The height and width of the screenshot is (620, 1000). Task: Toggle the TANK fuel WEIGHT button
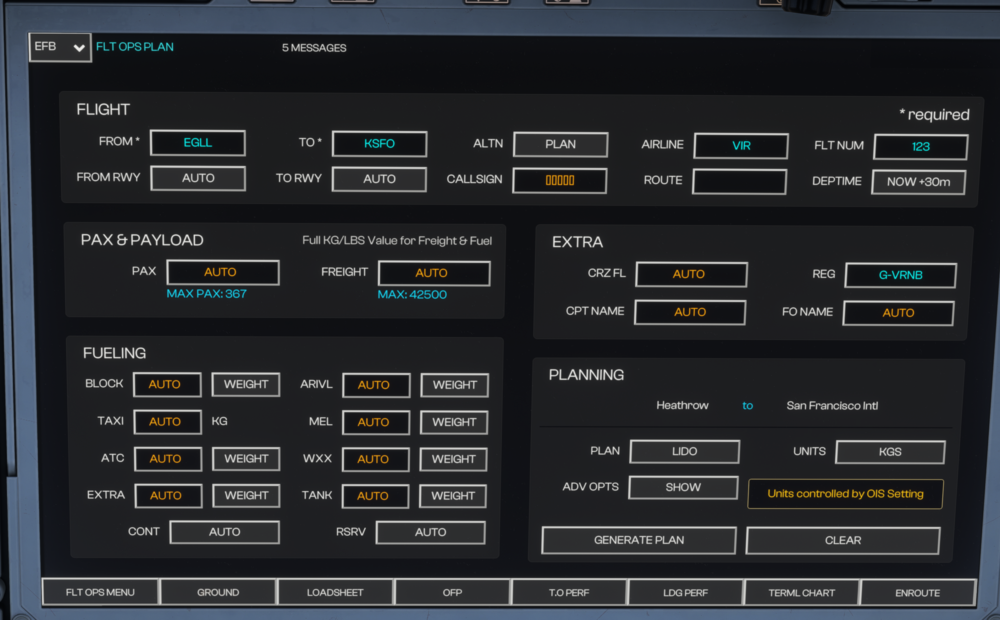click(453, 496)
